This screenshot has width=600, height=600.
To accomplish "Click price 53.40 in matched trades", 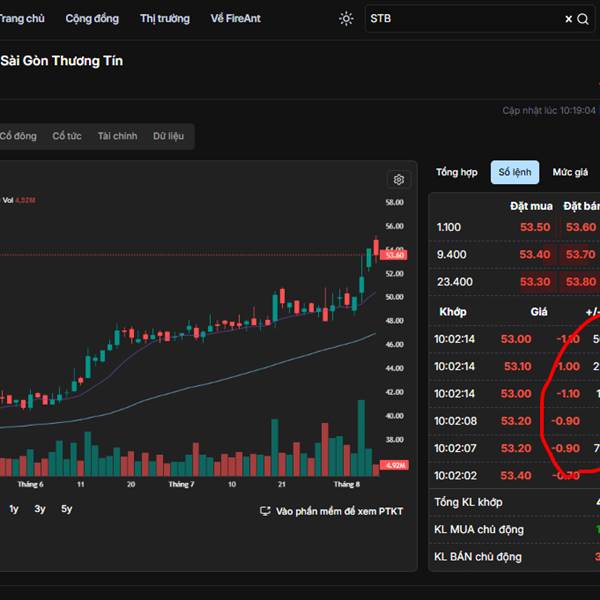I will pos(516,476).
